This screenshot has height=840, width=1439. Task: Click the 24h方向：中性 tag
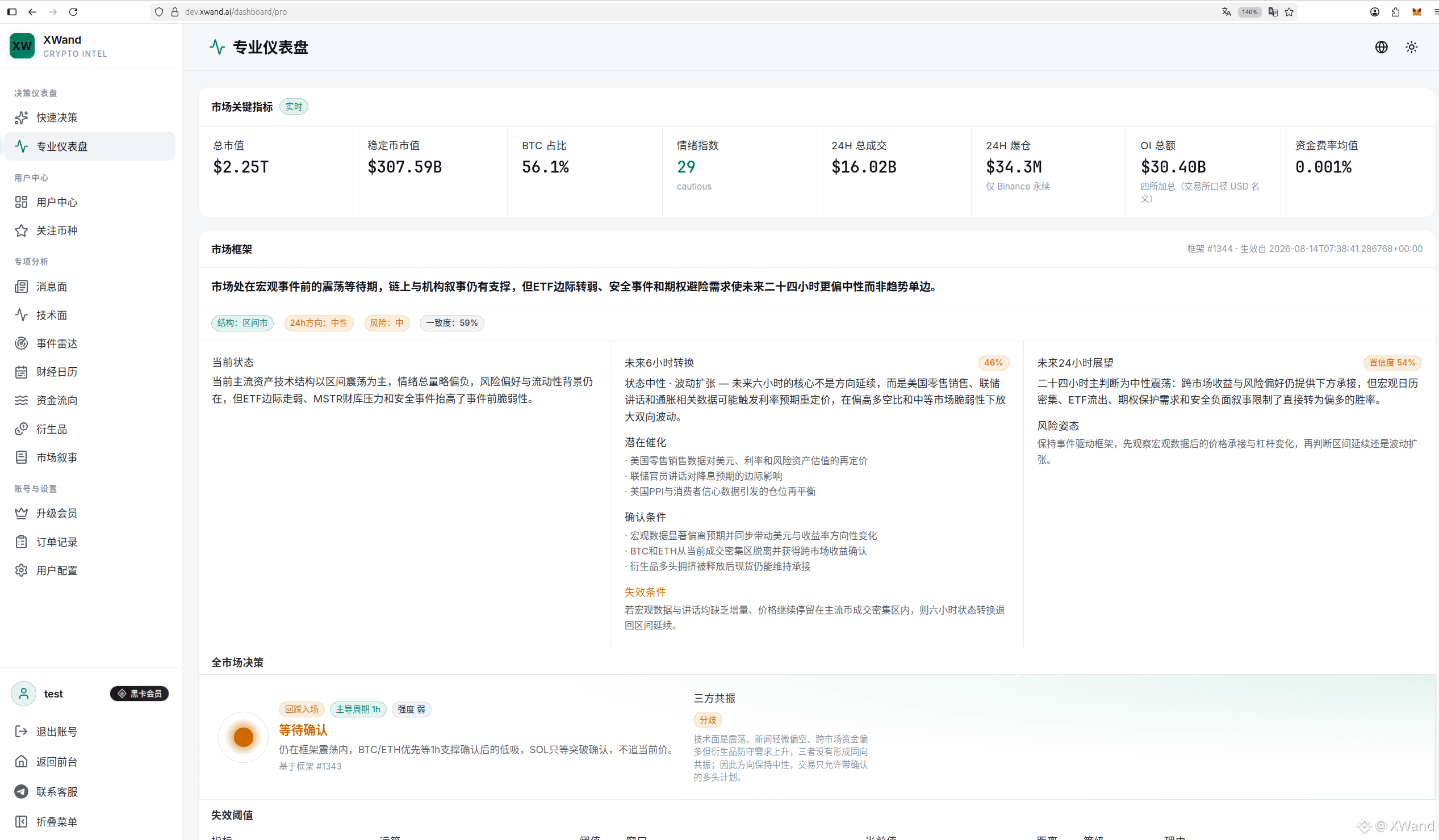(319, 323)
